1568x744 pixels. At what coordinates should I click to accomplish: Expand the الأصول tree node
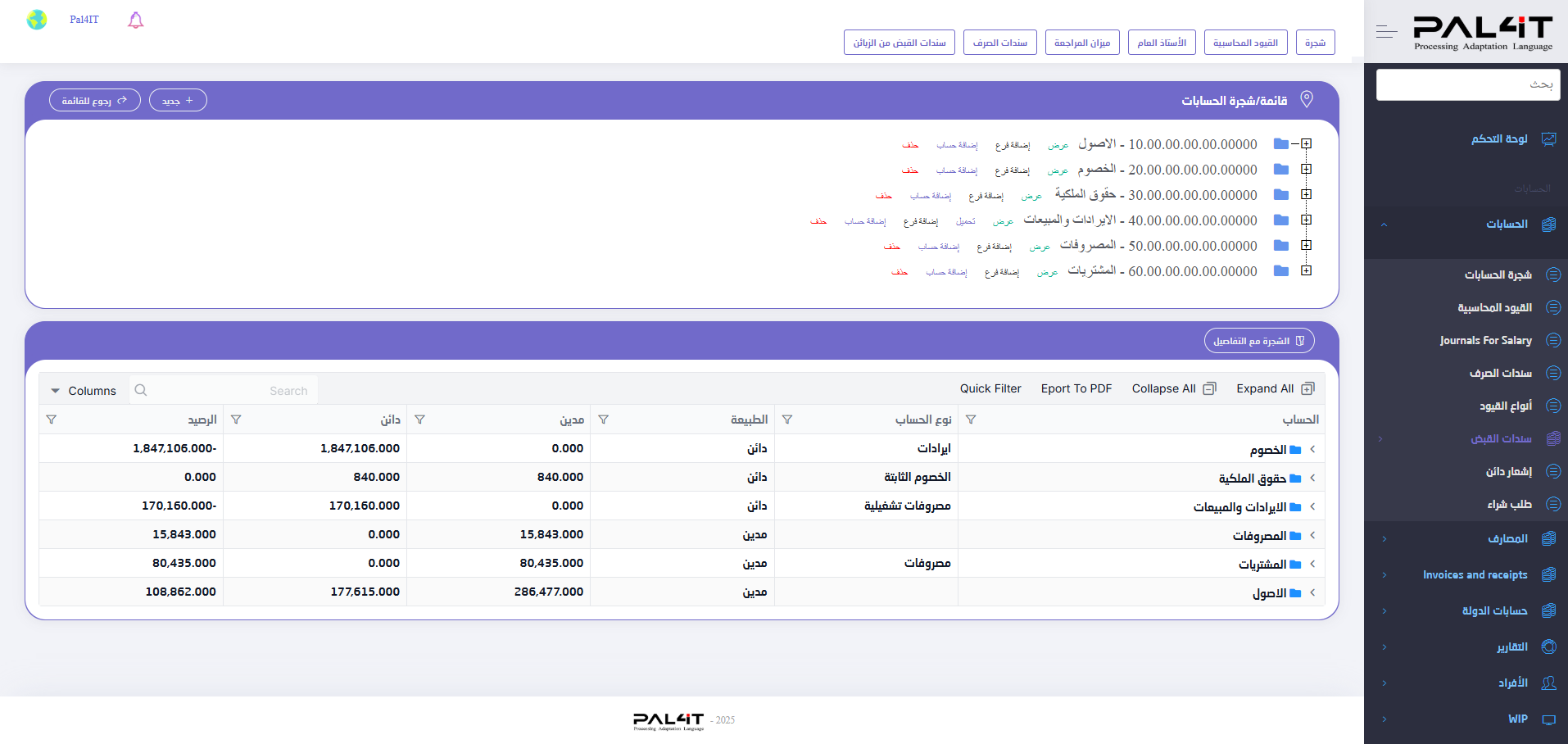(x=1307, y=143)
